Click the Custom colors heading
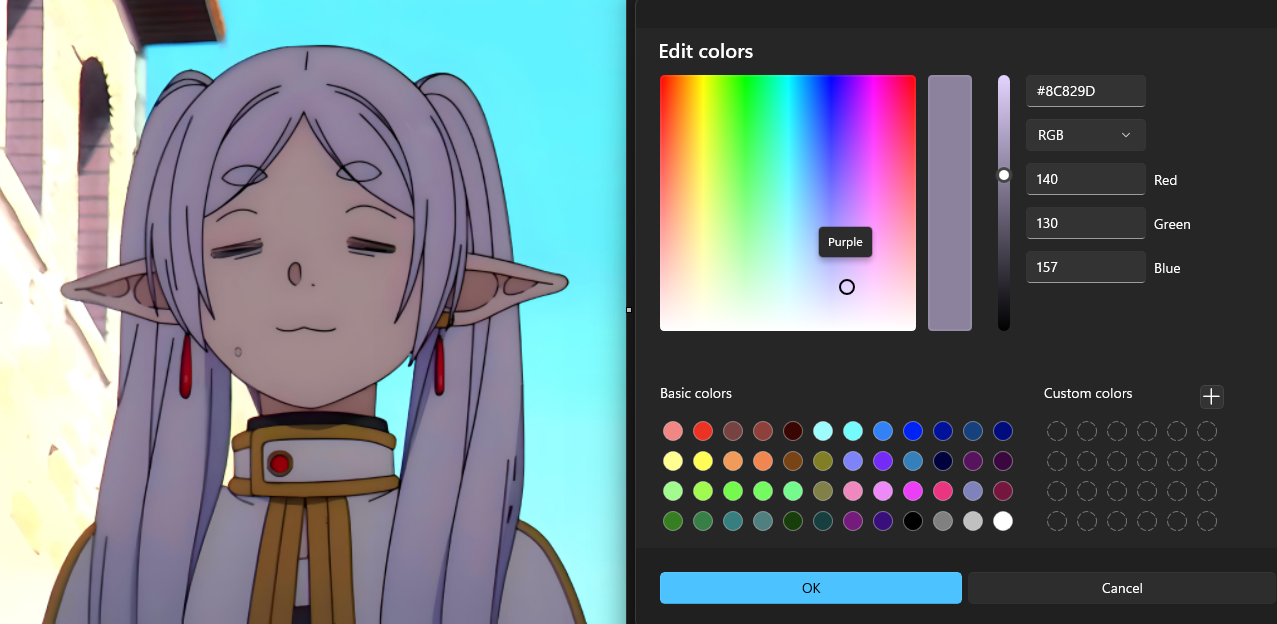The height and width of the screenshot is (624, 1277). click(x=1088, y=393)
